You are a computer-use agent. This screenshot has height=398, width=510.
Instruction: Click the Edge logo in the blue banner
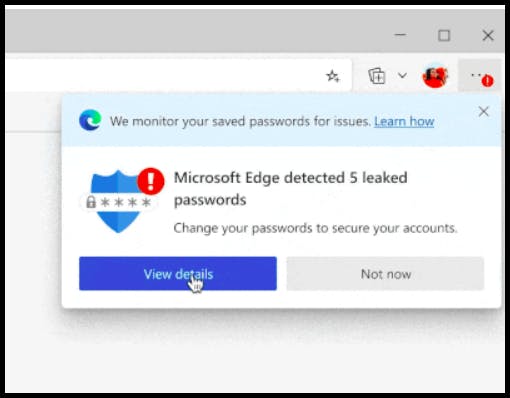coord(90,120)
